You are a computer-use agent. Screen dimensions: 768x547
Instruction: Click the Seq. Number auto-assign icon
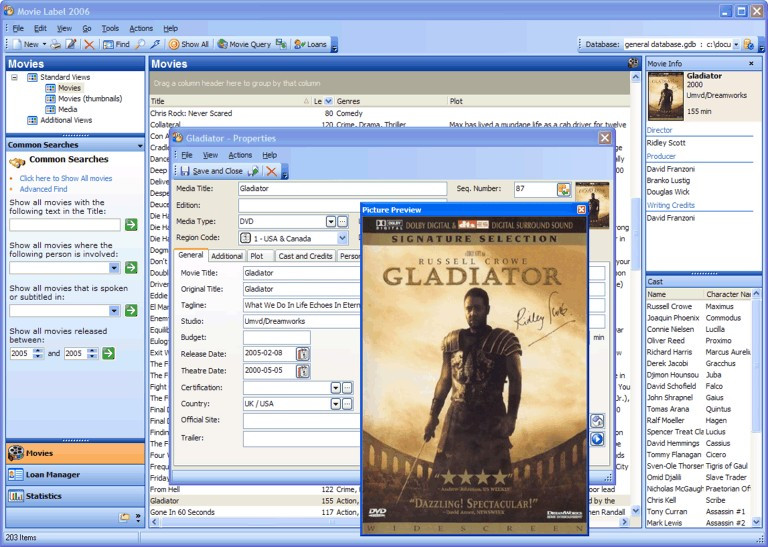tap(564, 190)
